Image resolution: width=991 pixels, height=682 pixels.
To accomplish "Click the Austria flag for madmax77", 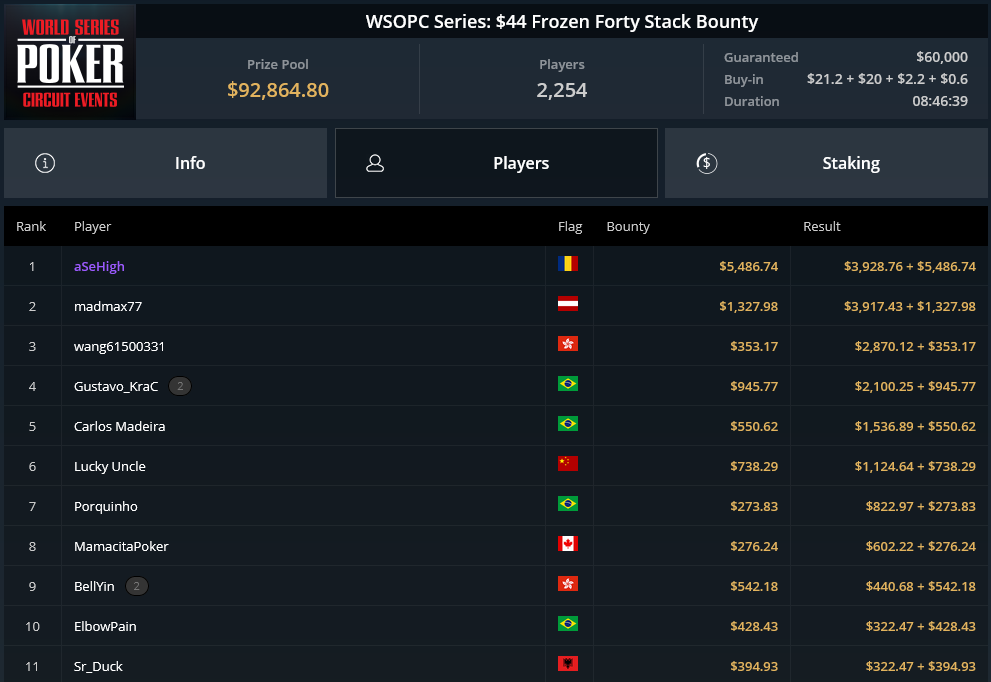I will 568,303.
